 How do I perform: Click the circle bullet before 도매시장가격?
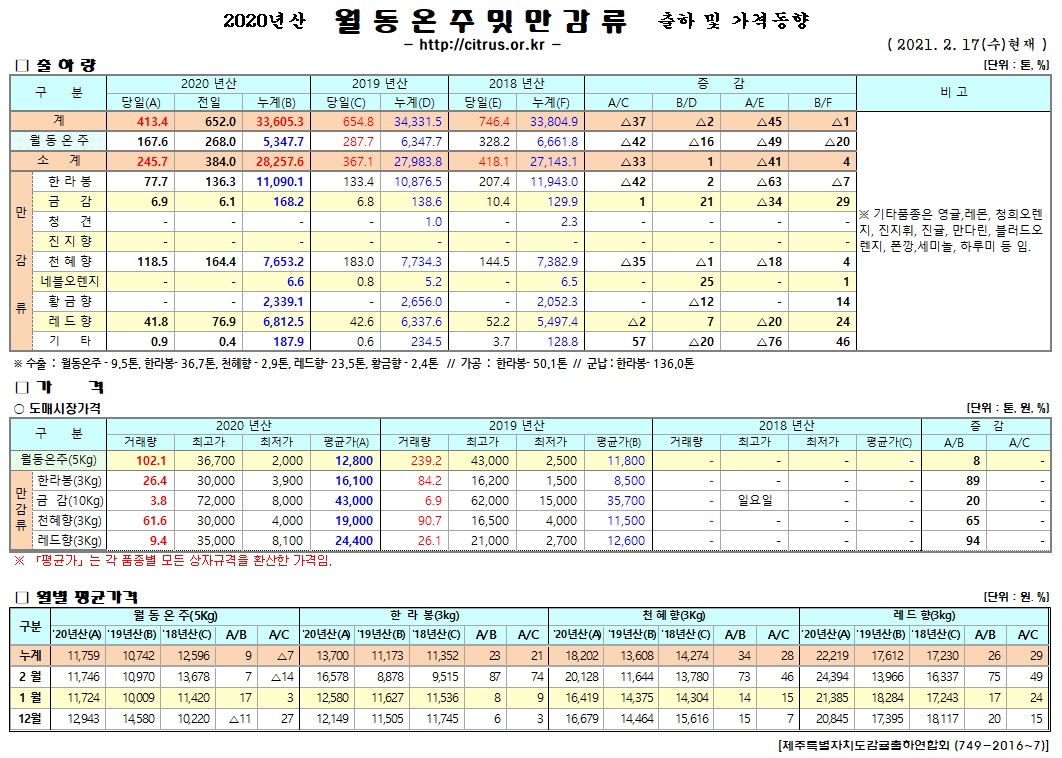tap(18, 408)
